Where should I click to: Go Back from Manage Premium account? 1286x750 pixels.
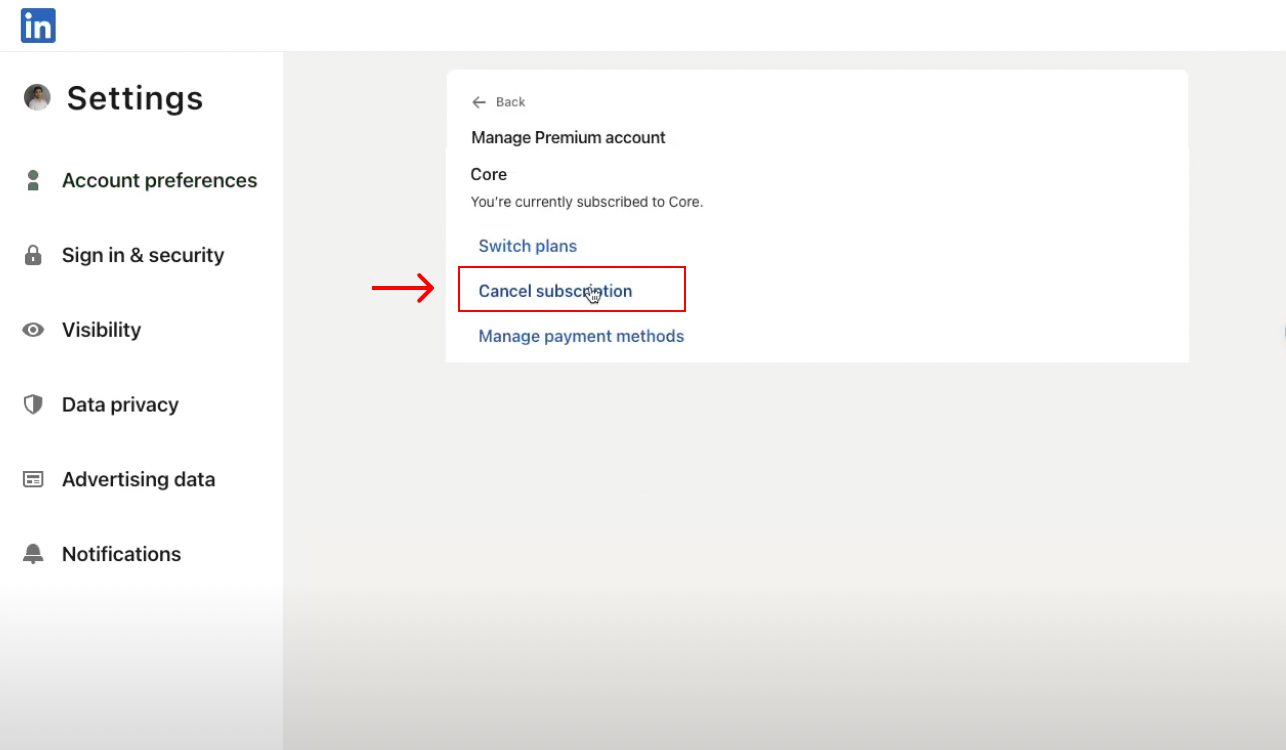(510, 102)
